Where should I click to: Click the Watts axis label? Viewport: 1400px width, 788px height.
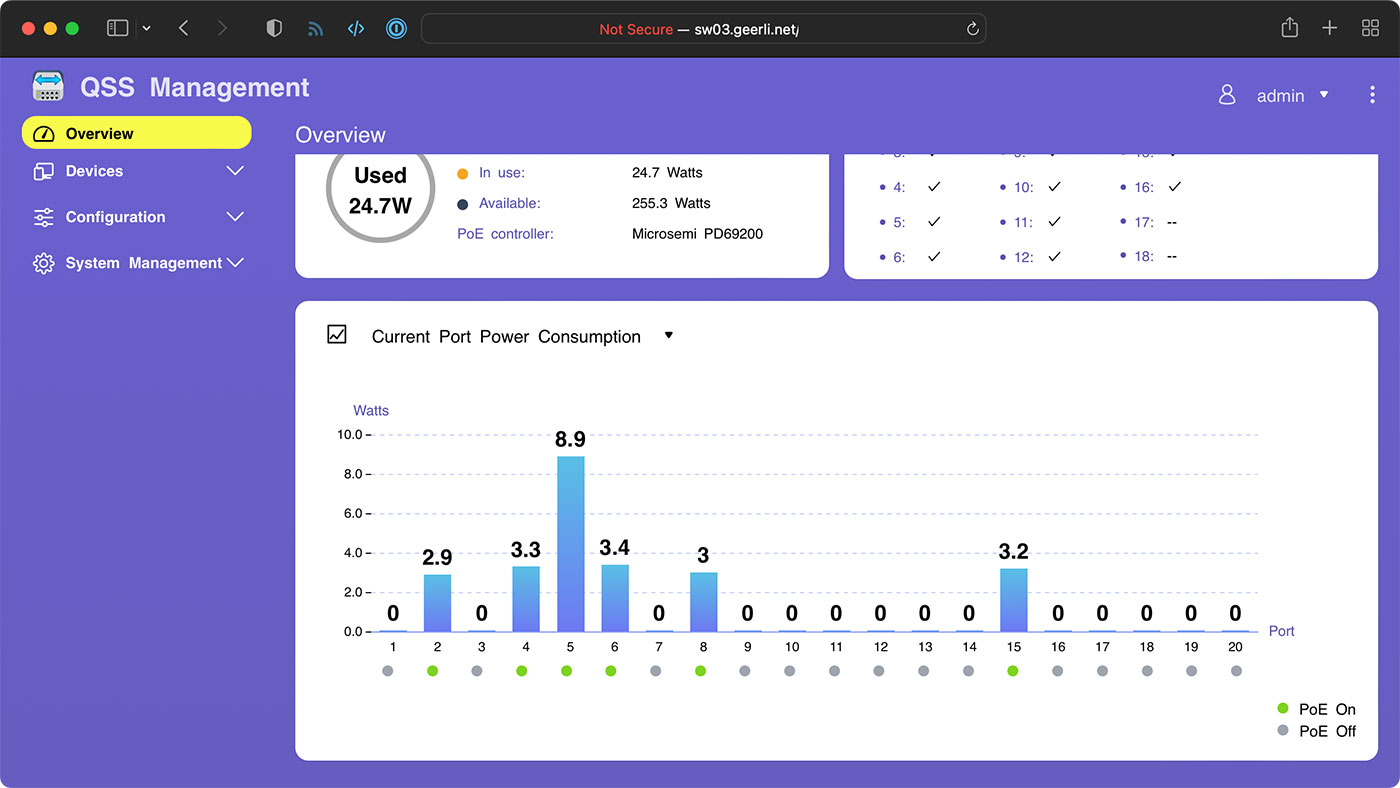coord(371,410)
